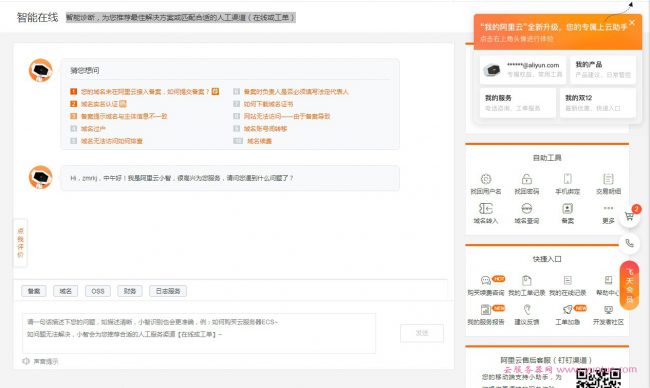Screen dimensions: 650x388
Task: Open the 我的双12 card
Action: coord(597,102)
